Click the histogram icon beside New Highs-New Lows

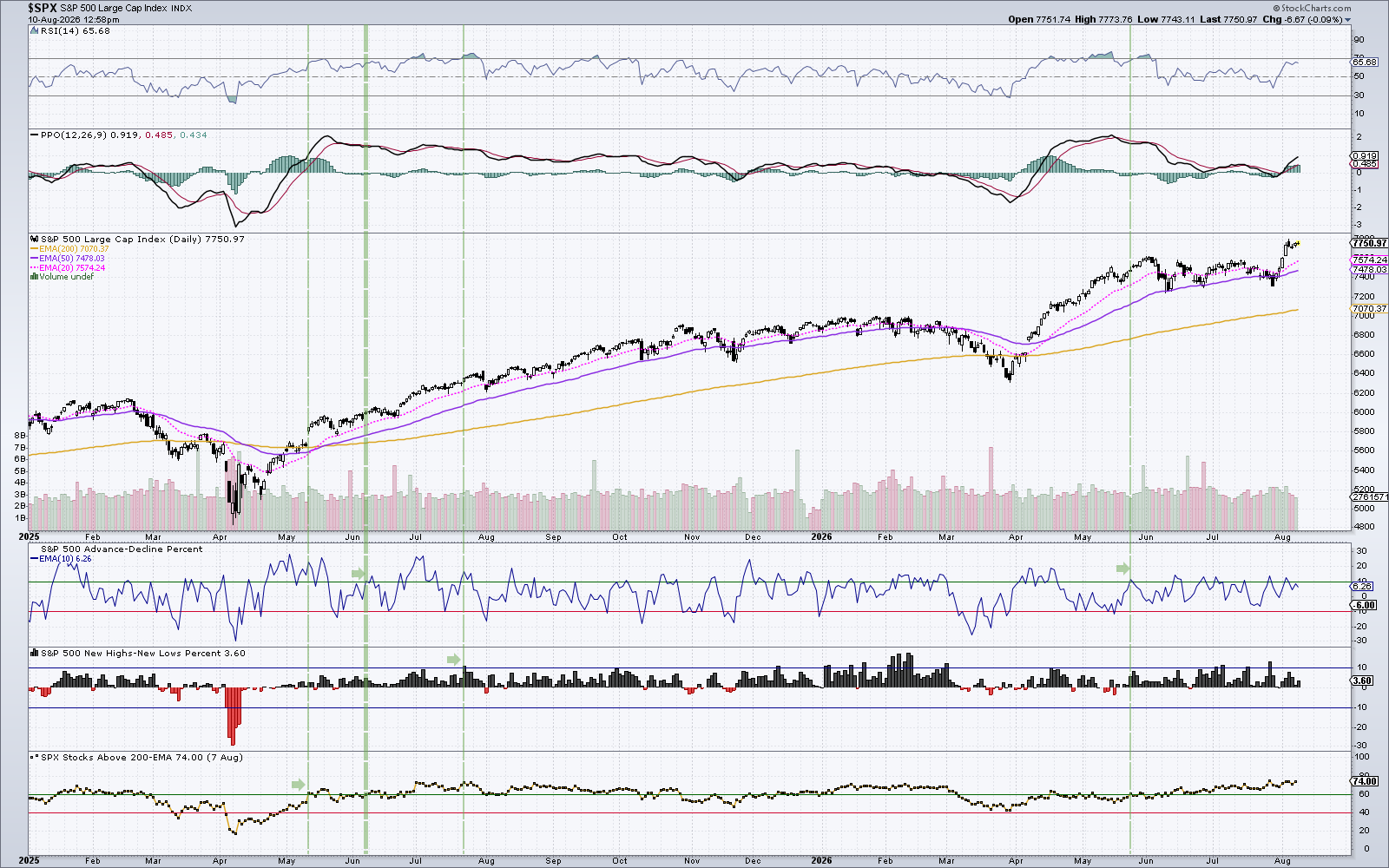point(35,654)
